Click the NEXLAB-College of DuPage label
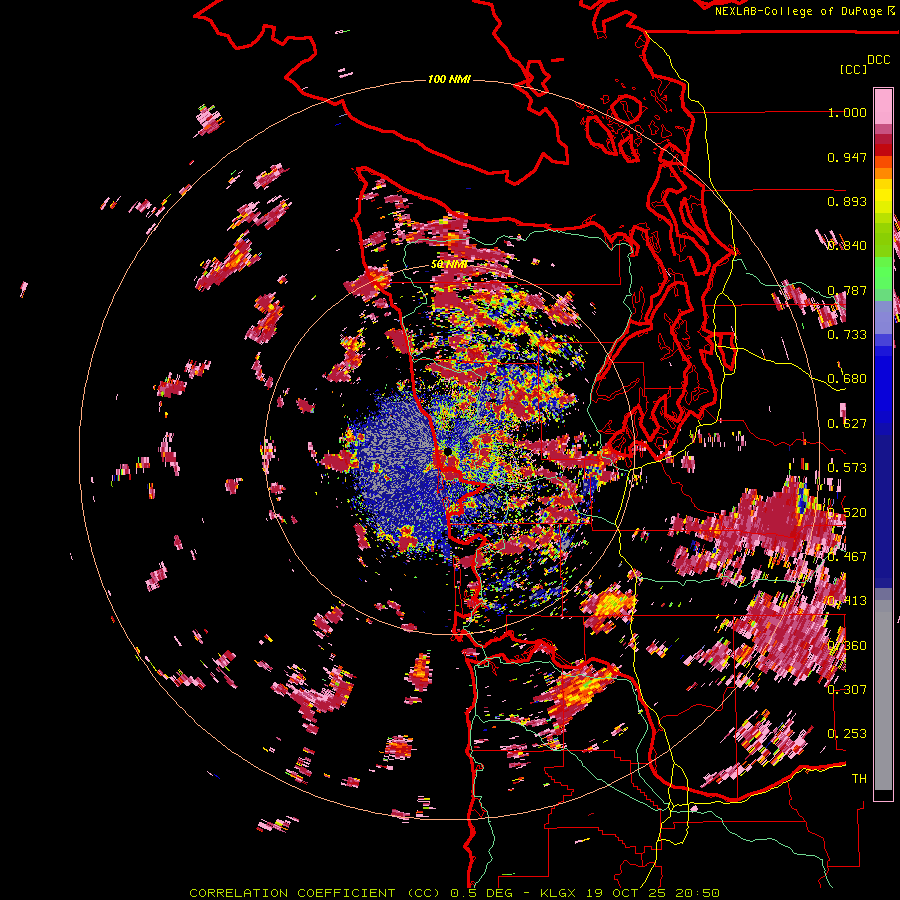Viewport: 900px width, 900px height. tap(804, 11)
